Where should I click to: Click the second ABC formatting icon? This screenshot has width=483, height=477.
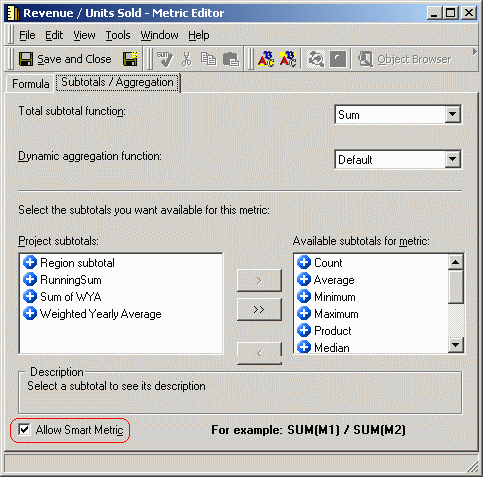click(x=288, y=59)
